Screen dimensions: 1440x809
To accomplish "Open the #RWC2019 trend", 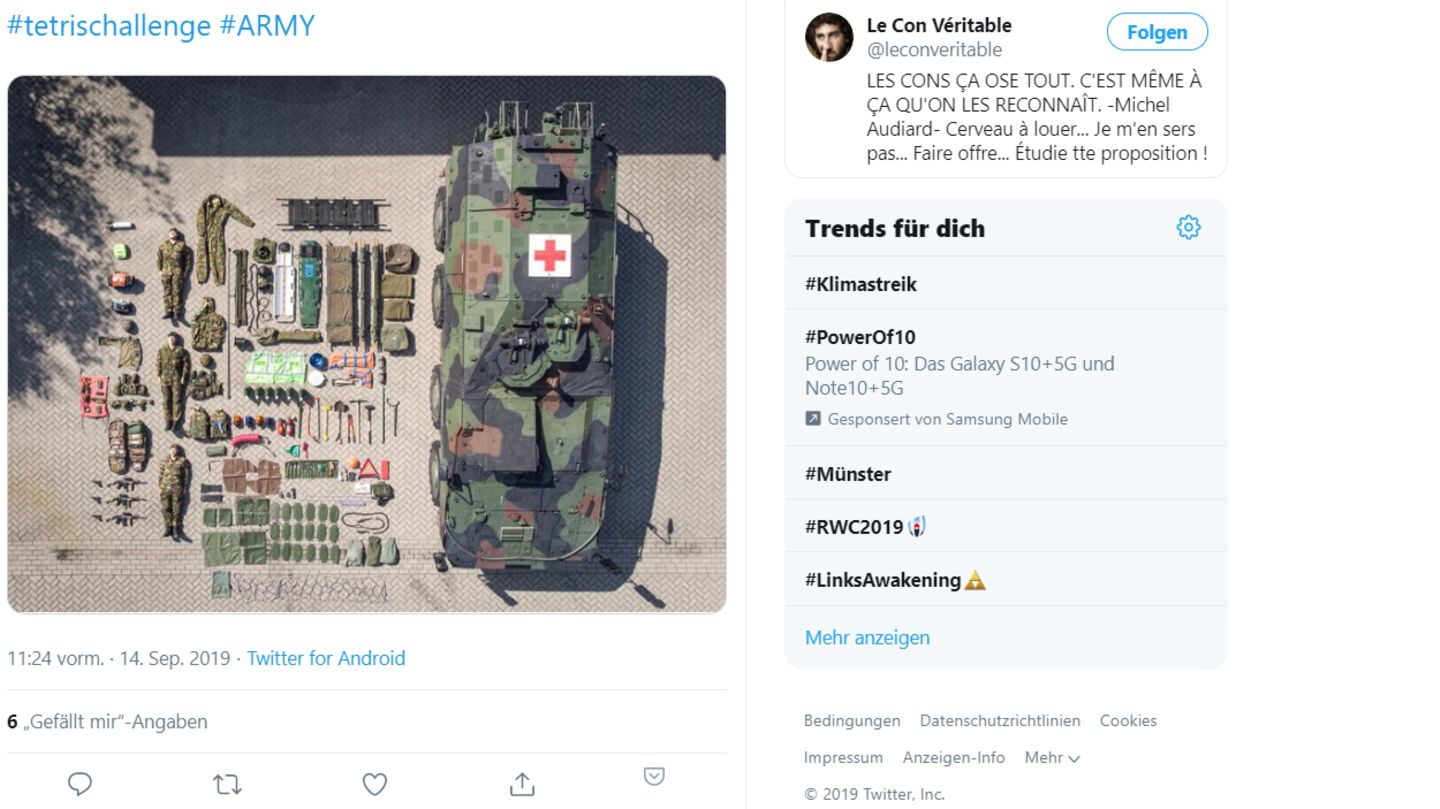I will (x=854, y=527).
